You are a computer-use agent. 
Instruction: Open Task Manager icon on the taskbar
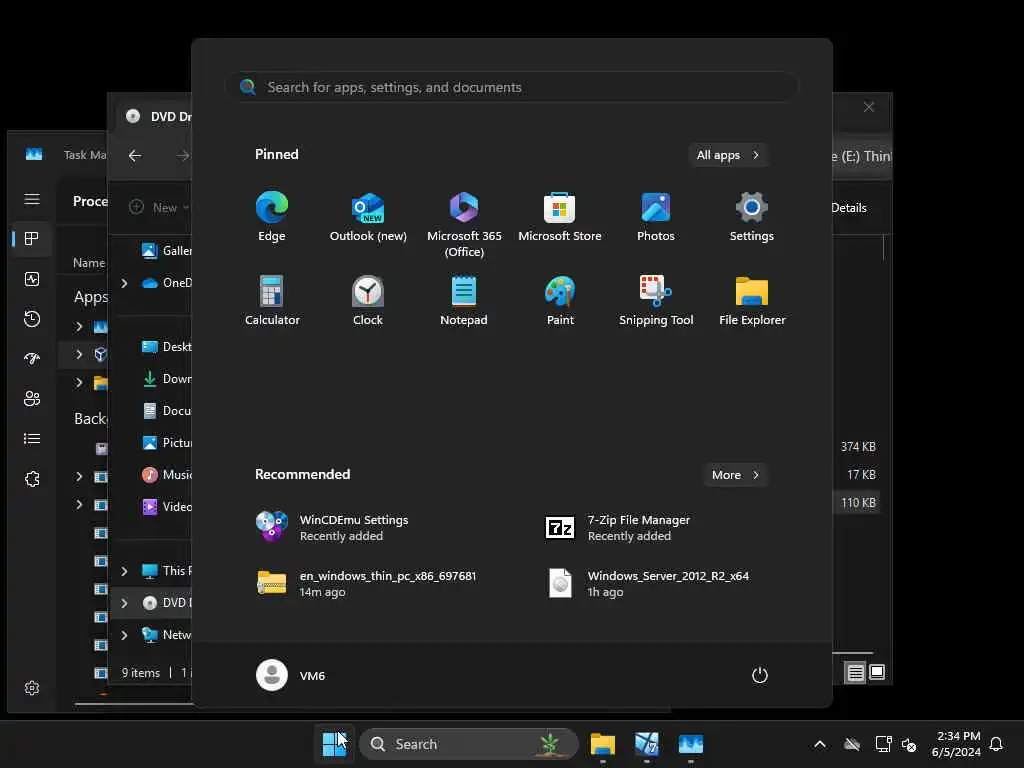pyautogui.click(x=690, y=744)
